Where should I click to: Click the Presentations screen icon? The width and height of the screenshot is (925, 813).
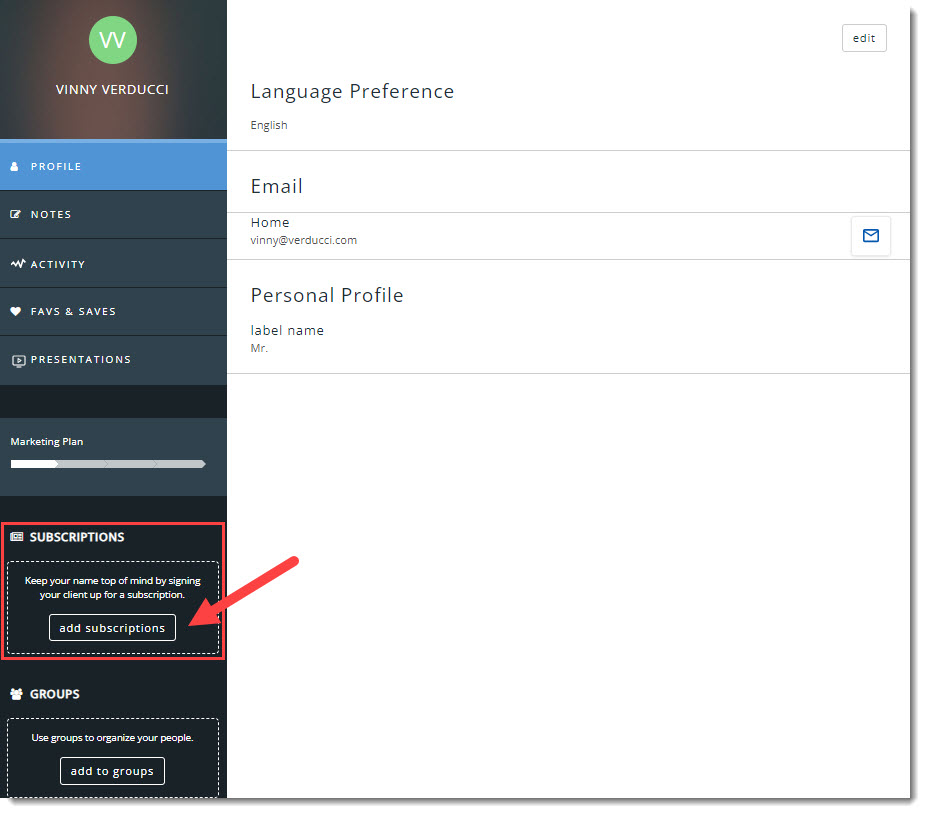17,360
